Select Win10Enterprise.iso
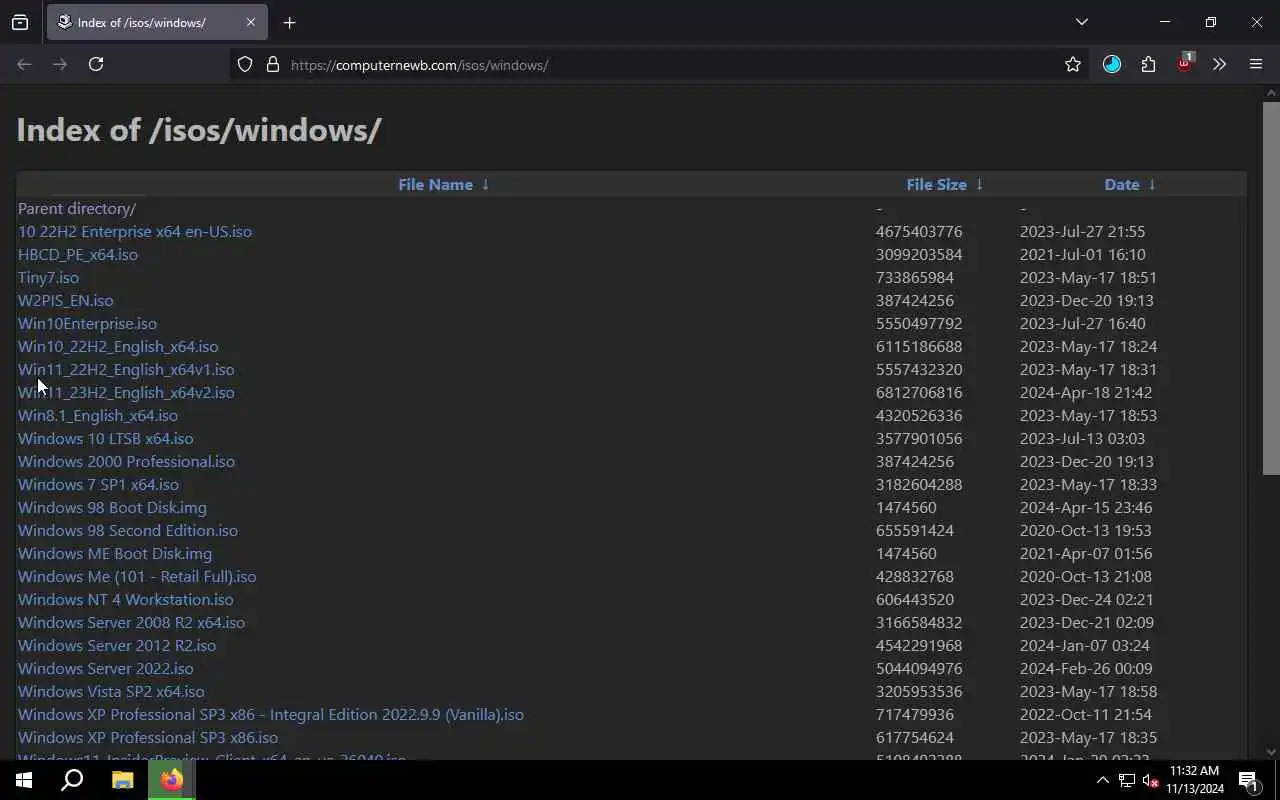Image resolution: width=1280 pixels, height=800 pixels. pyautogui.click(x=87, y=323)
